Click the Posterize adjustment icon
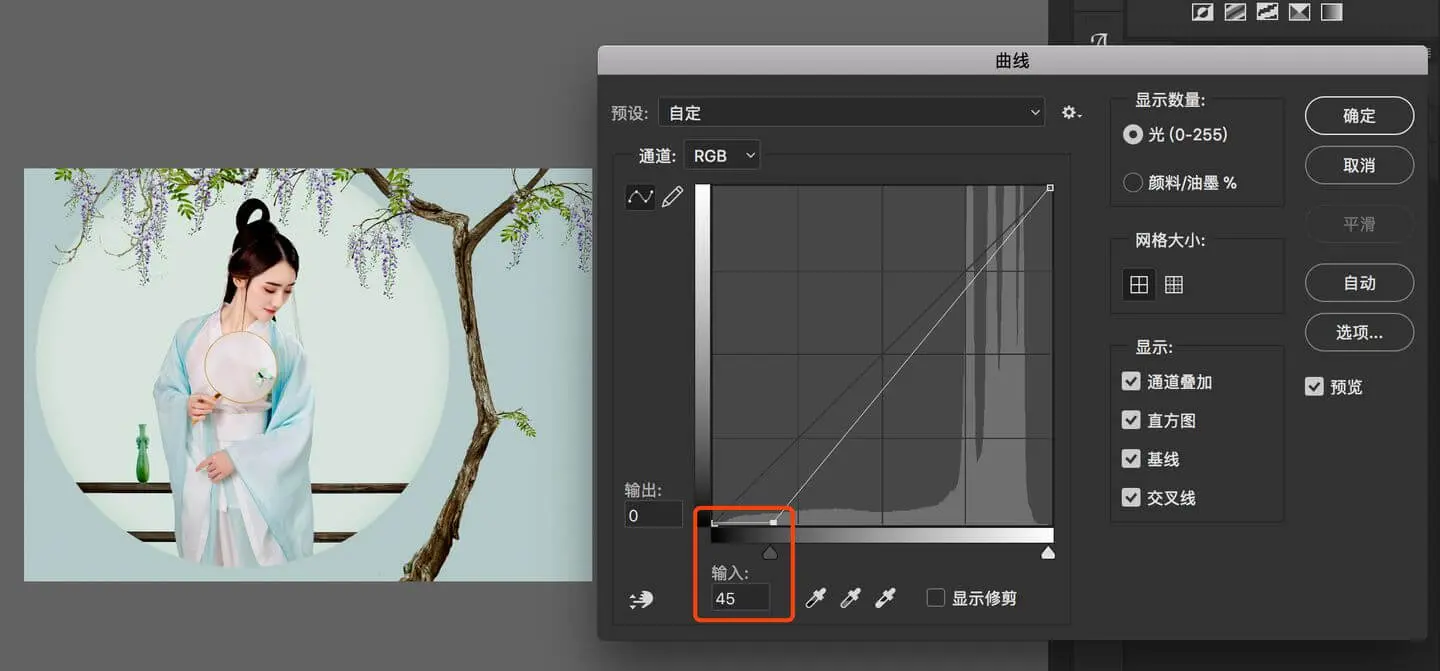The width and height of the screenshot is (1440, 671). pyautogui.click(x=1235, y=12)
